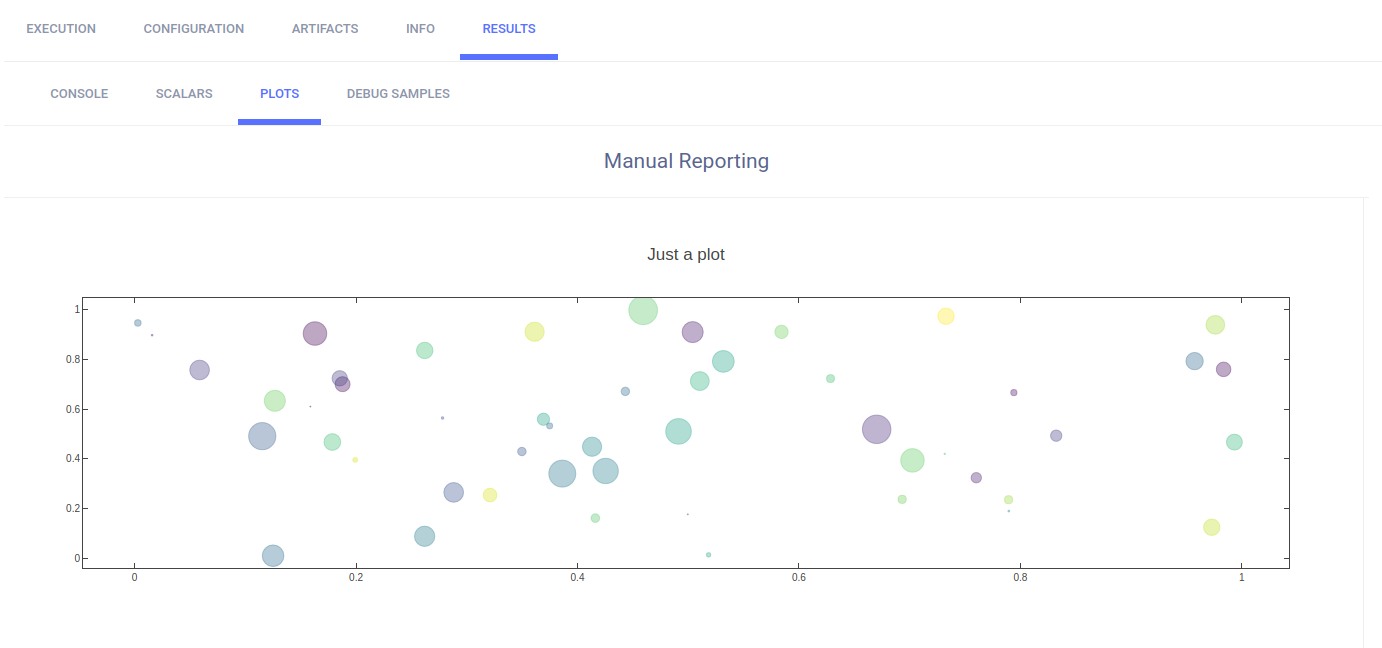Viewport: 1382px width, 648px height.
Task: Click the 'Just a plot' chart title
Action: (x=686, y=255)
